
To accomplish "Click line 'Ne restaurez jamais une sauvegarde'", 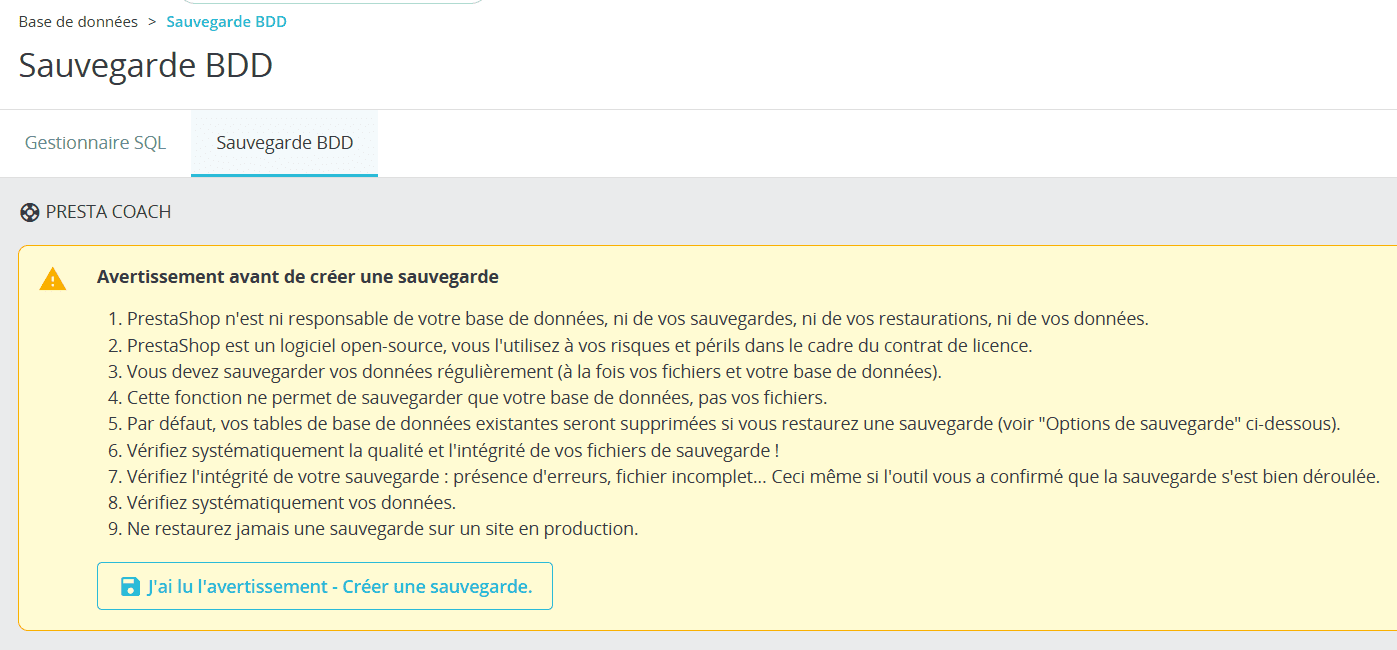I will pyautogui.click(x=382, y=528).
